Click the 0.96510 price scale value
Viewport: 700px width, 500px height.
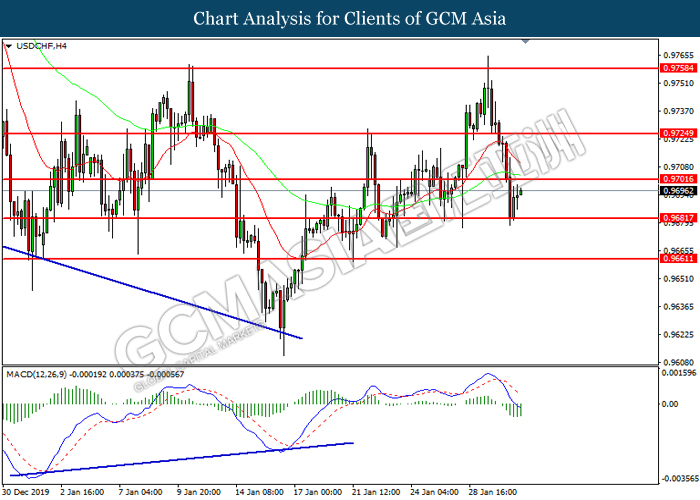(679, 279)
